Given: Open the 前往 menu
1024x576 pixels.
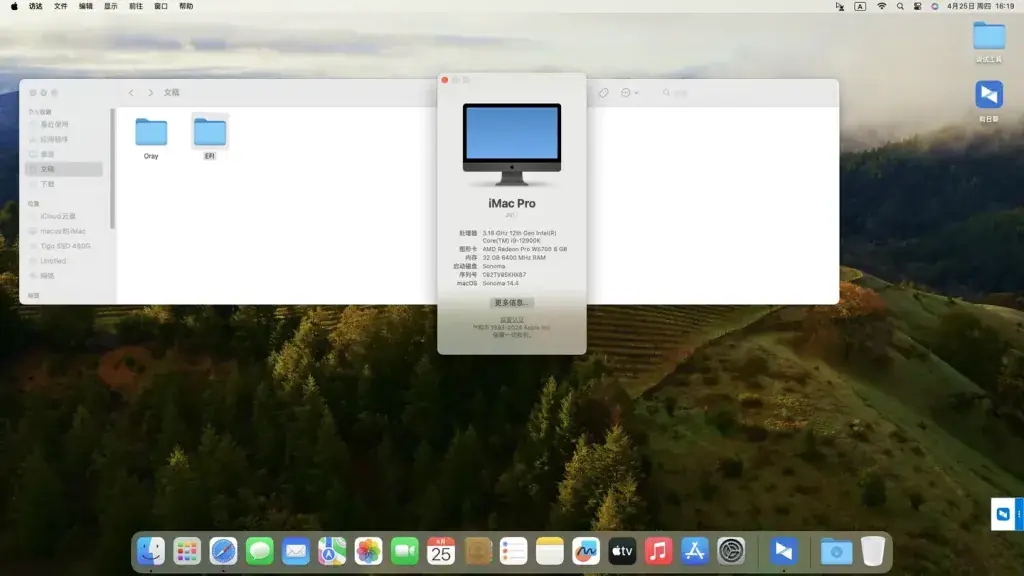Looking at the screenshot, I should tap(136, 6).
